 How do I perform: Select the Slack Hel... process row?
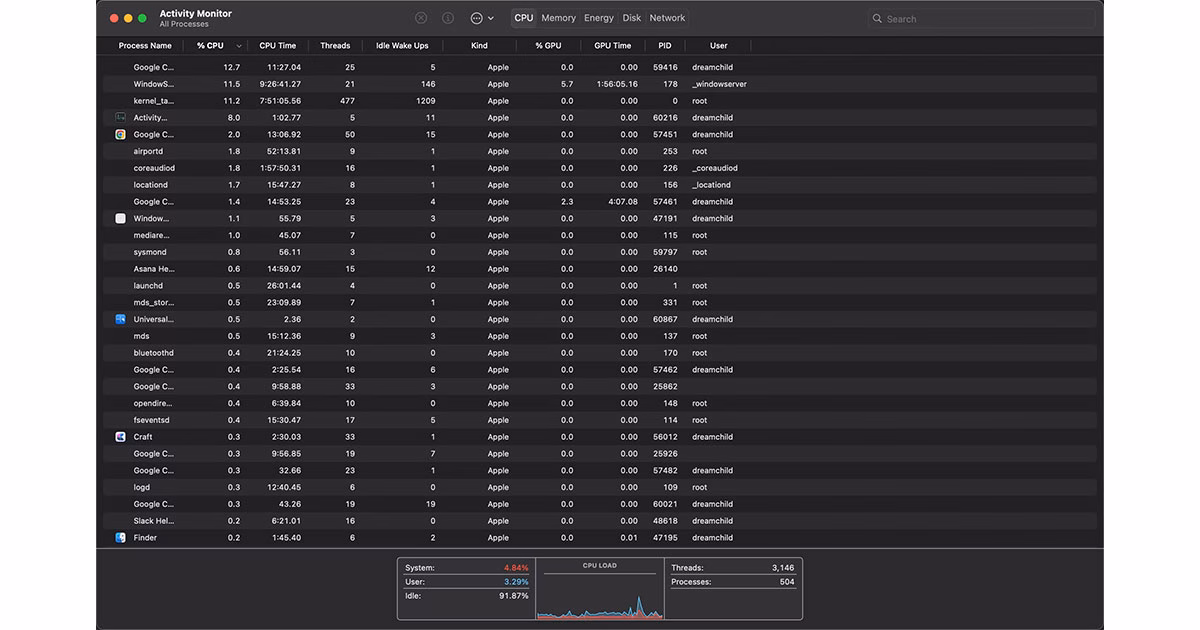click(600, 521)
